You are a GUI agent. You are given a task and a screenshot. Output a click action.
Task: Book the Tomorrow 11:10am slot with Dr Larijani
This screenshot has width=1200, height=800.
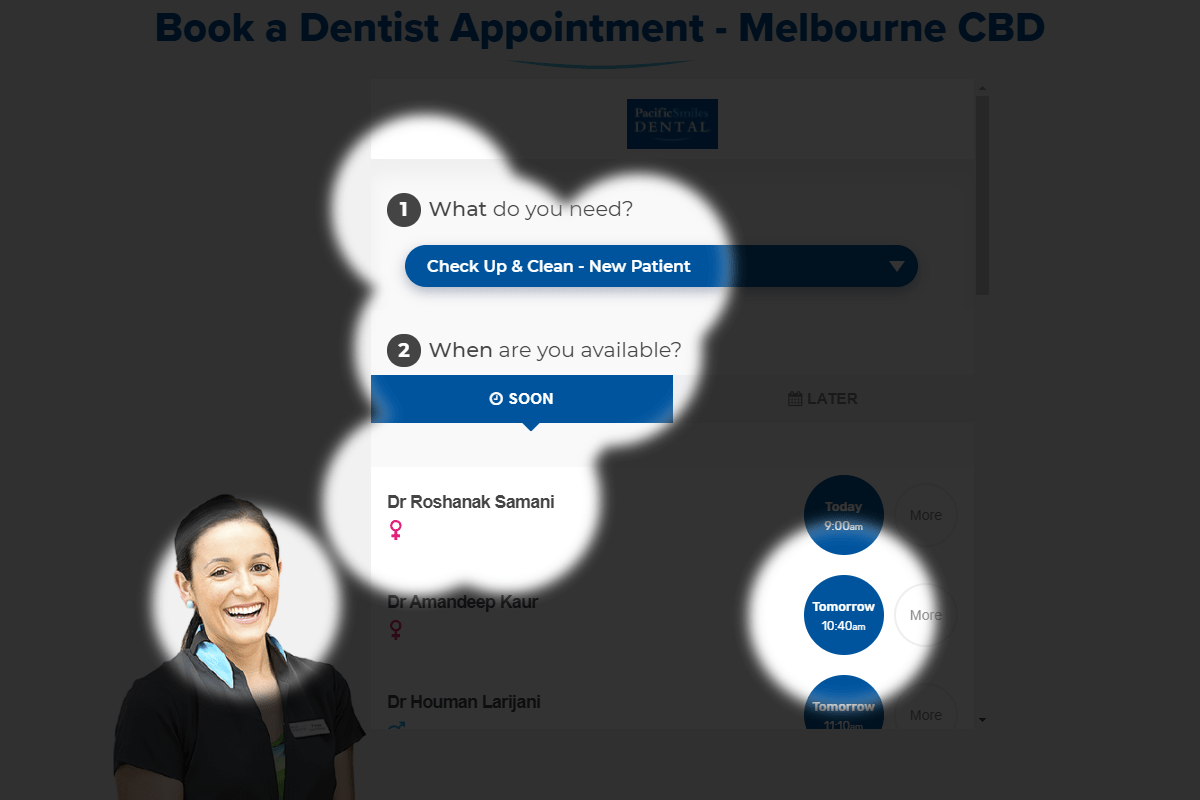click(x=844, y=703)
